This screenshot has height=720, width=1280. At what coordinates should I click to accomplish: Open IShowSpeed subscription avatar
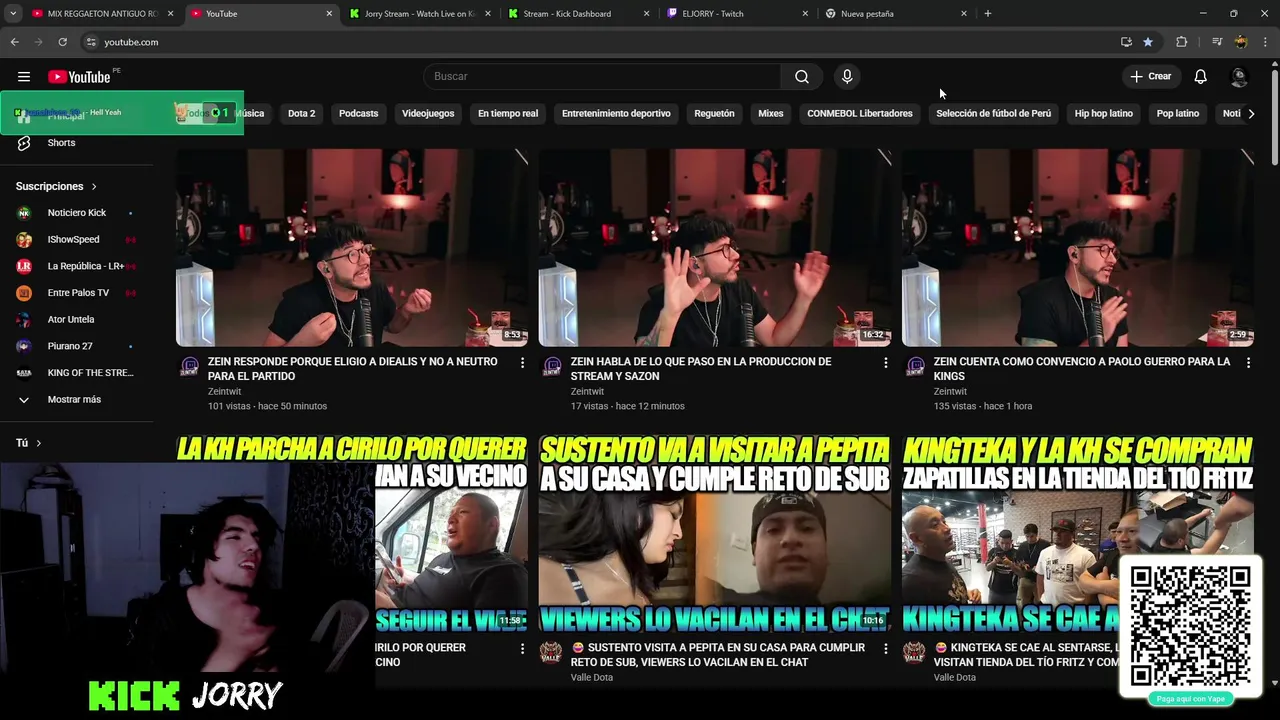(x=24, y=240)
